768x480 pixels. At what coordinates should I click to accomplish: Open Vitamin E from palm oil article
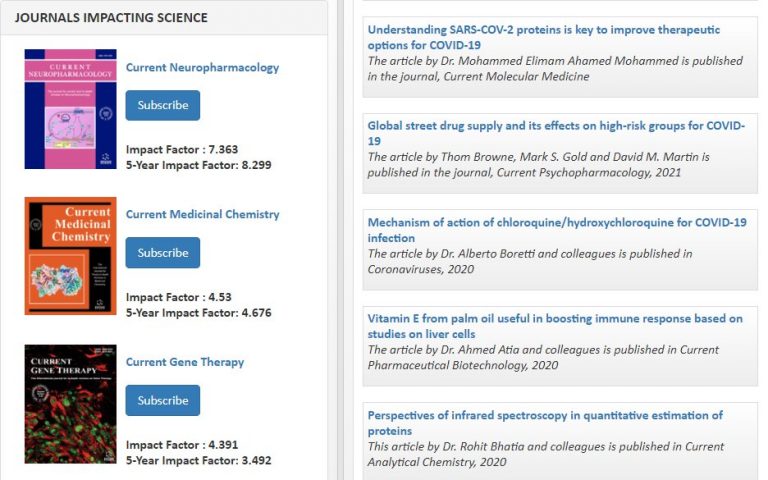555,326
